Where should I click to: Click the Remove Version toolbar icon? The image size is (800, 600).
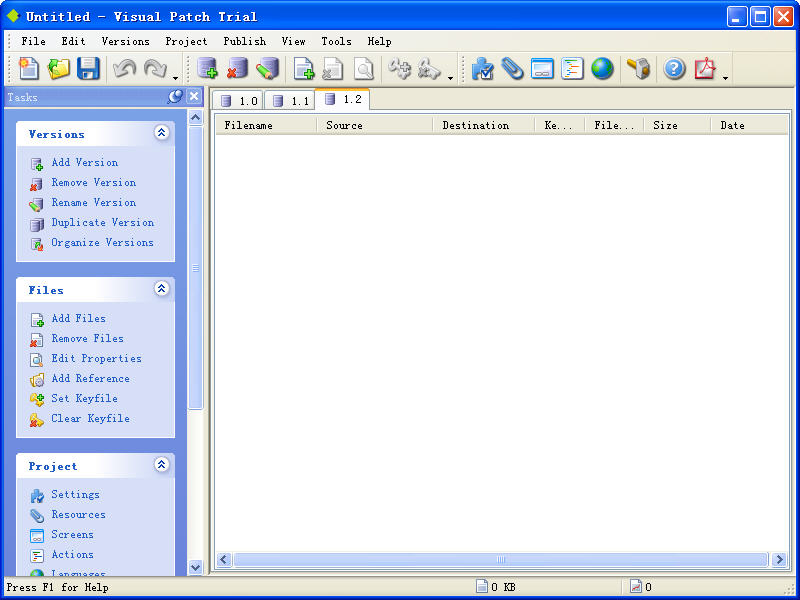(237, 69)
